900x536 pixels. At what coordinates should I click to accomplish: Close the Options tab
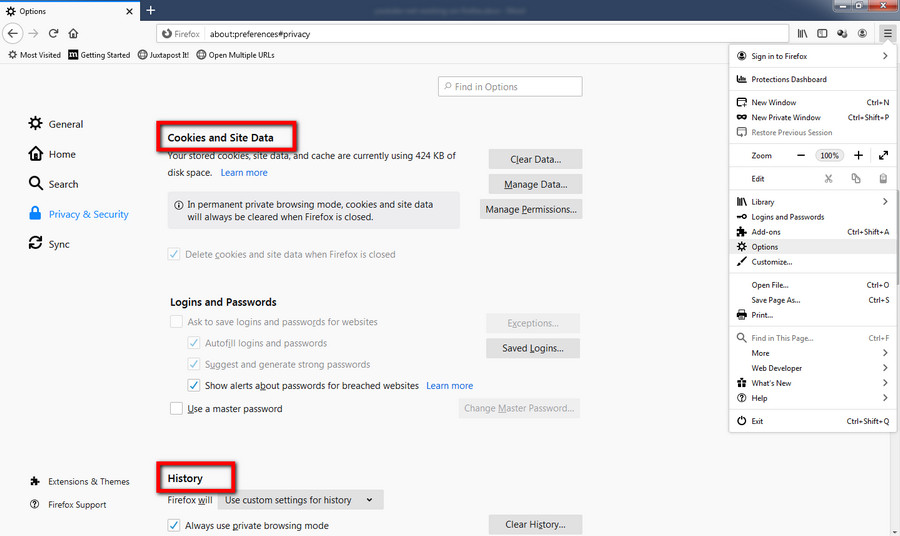tap(129, 11)
